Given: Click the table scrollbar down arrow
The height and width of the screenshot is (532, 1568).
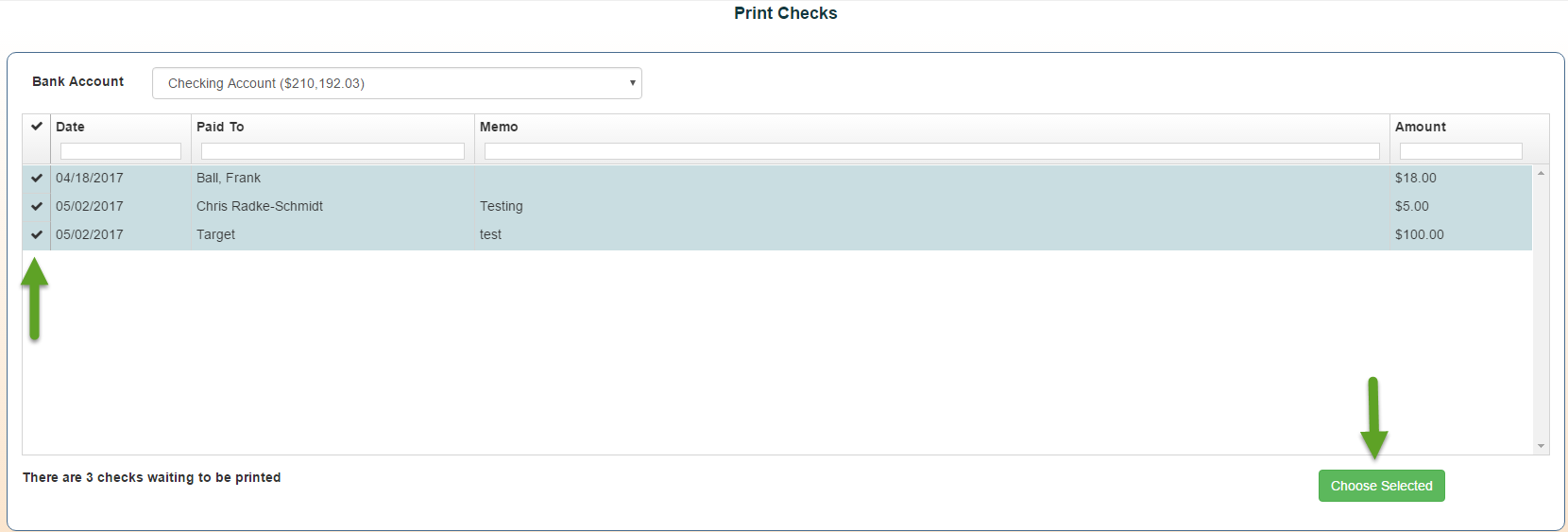Looking at the screenshot, I should (1541, 446).
